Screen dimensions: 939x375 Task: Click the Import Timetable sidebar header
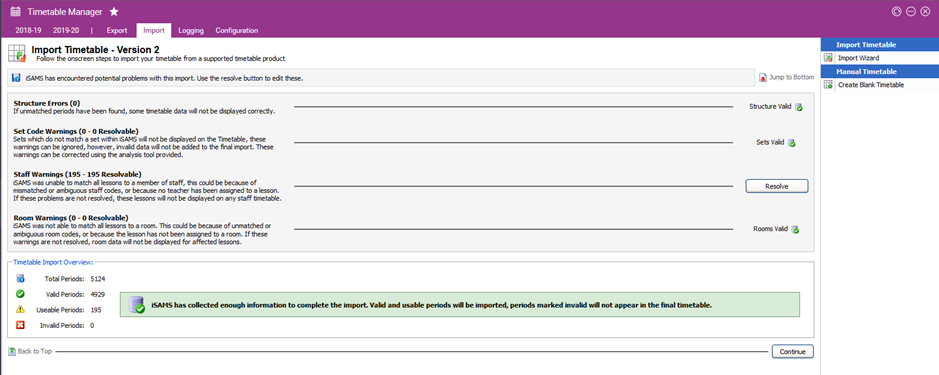pyautogui.click(x=880, y=45)
